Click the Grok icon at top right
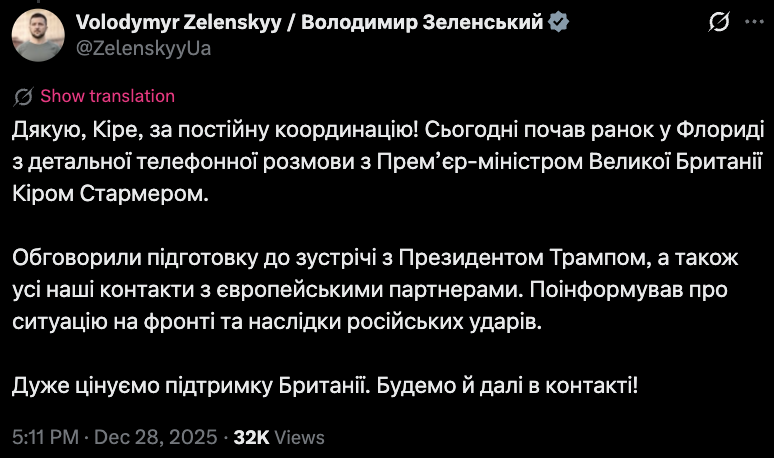 coord(717,21)
